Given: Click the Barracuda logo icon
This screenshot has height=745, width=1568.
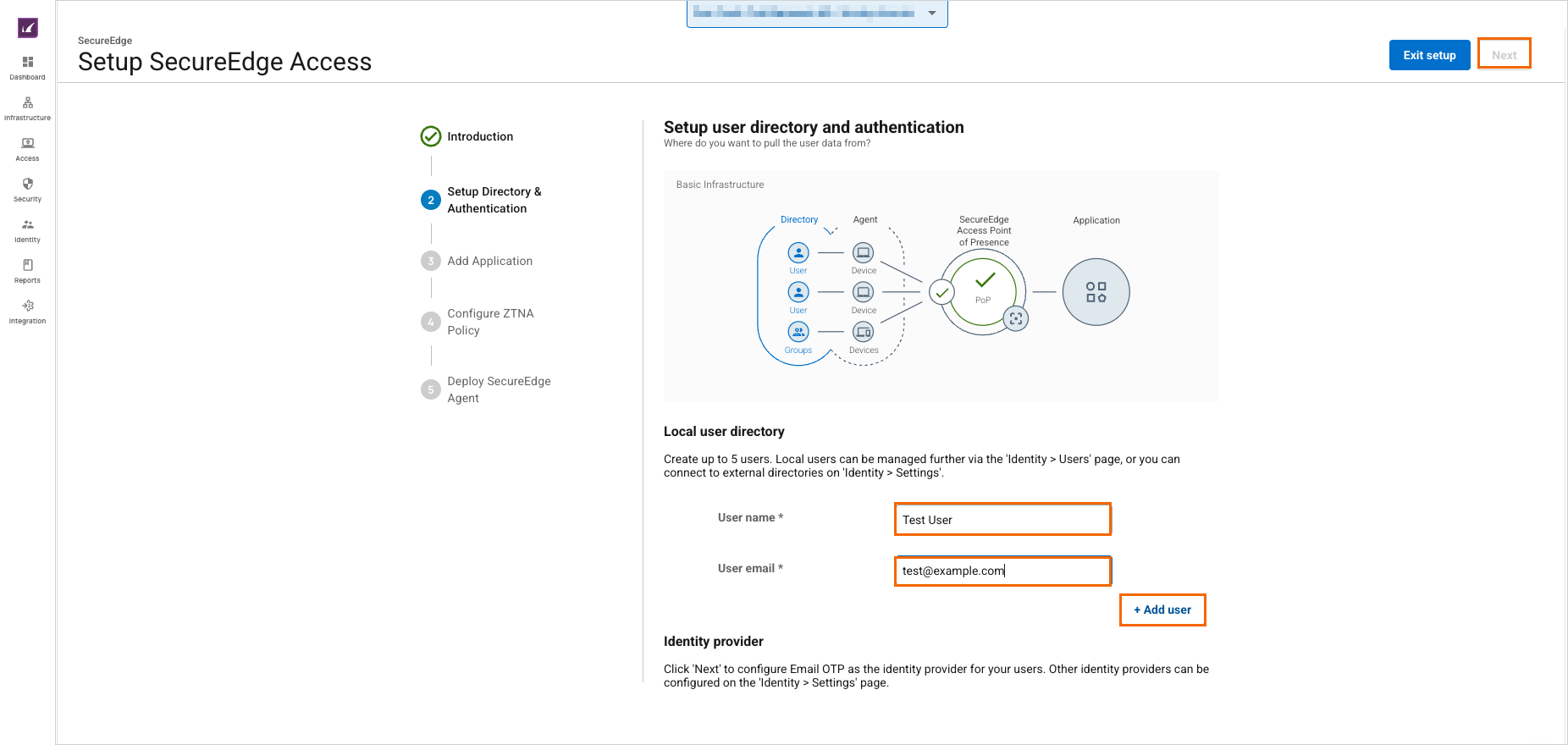Looking at the screenshot, I should (x=28, y=28).
